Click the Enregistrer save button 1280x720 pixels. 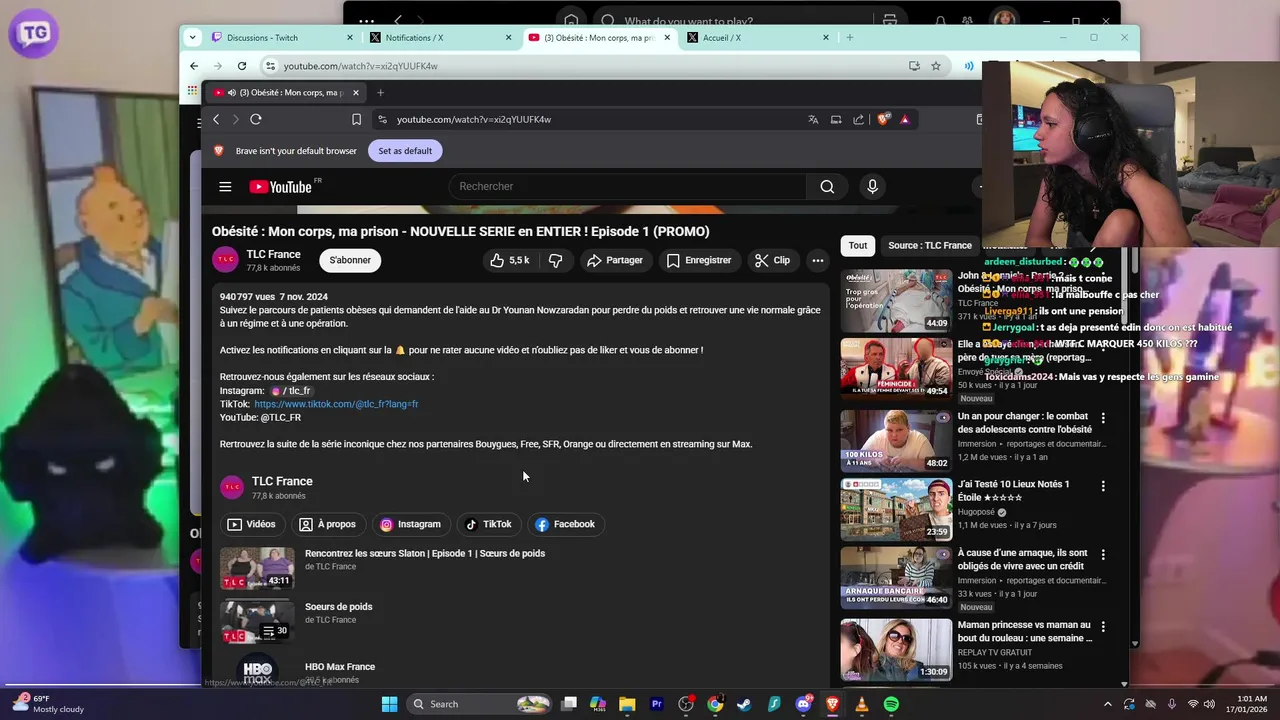click(699, 260)
